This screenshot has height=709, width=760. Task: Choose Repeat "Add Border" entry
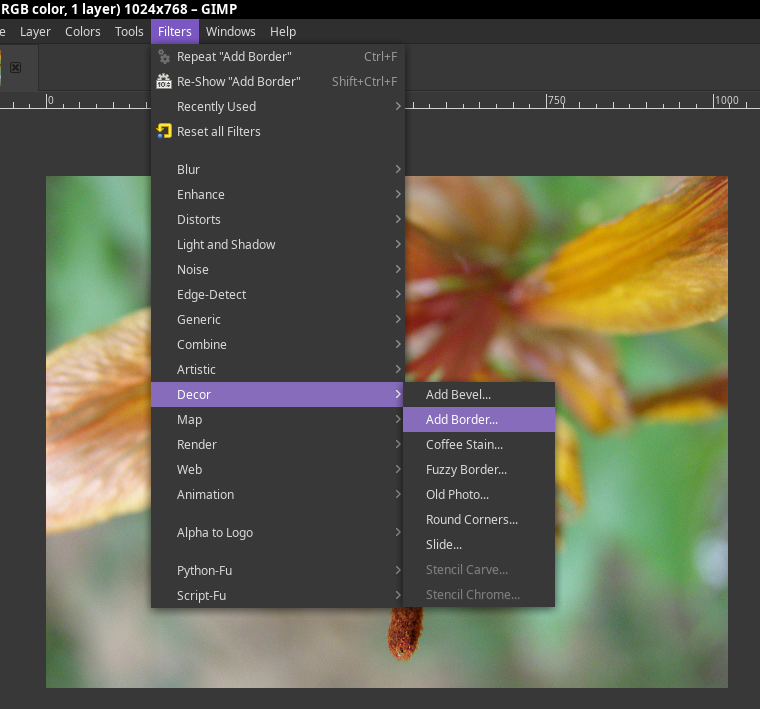(278, 57)
